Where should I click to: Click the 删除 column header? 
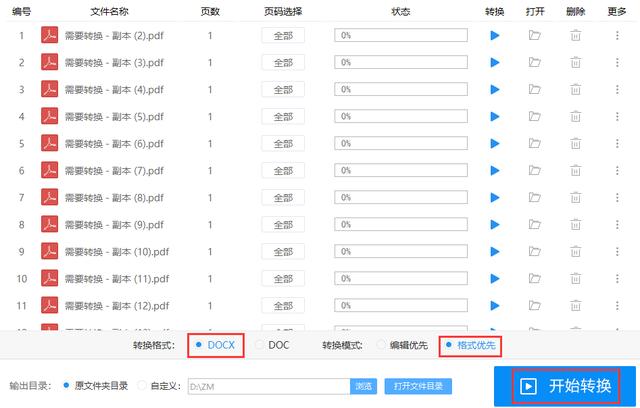click(576, 11)
